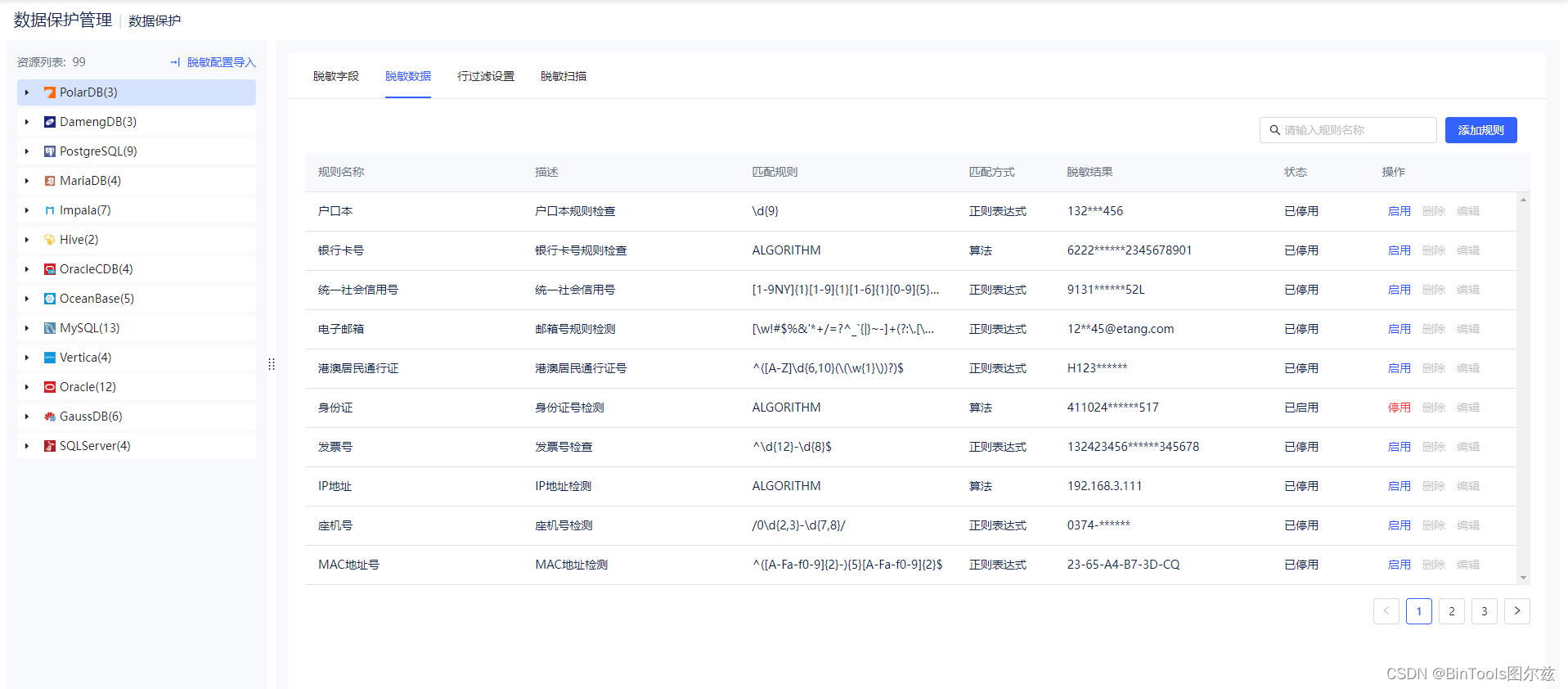Image resolution: width=1568 pixels, height=689 pixels.
Task: Click the 数据保护 breadcrumb text
Action: tap(155, 20)
